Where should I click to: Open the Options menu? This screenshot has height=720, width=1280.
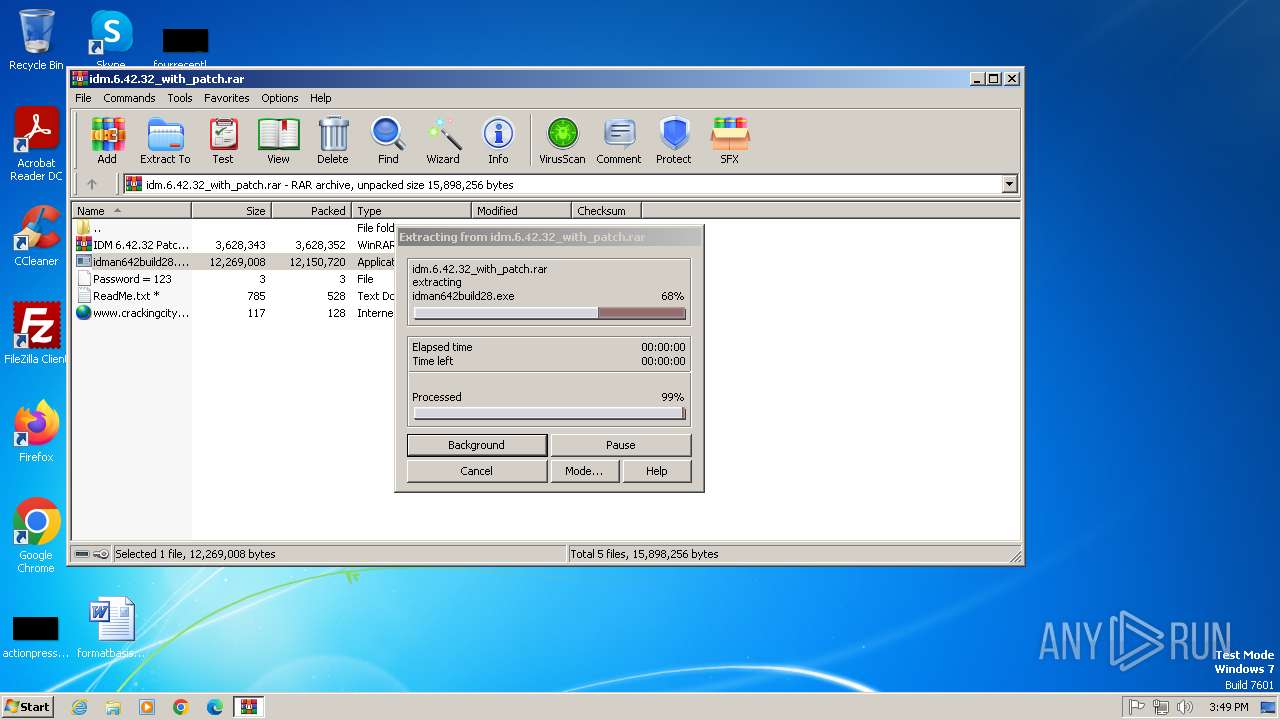[280, 98]
